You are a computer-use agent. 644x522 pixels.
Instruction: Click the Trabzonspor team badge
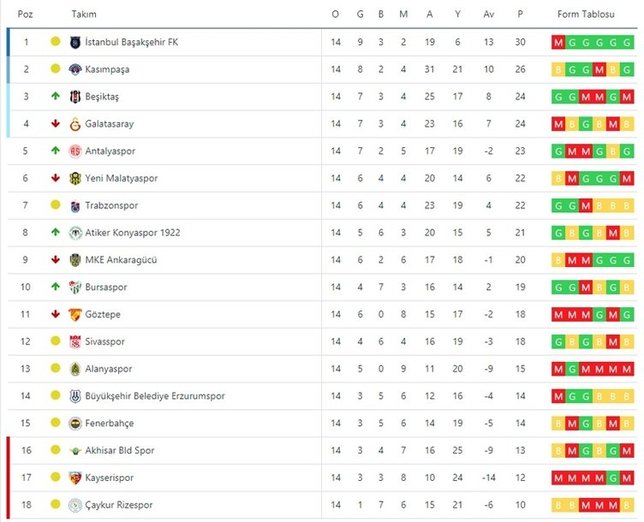[76, 206]
